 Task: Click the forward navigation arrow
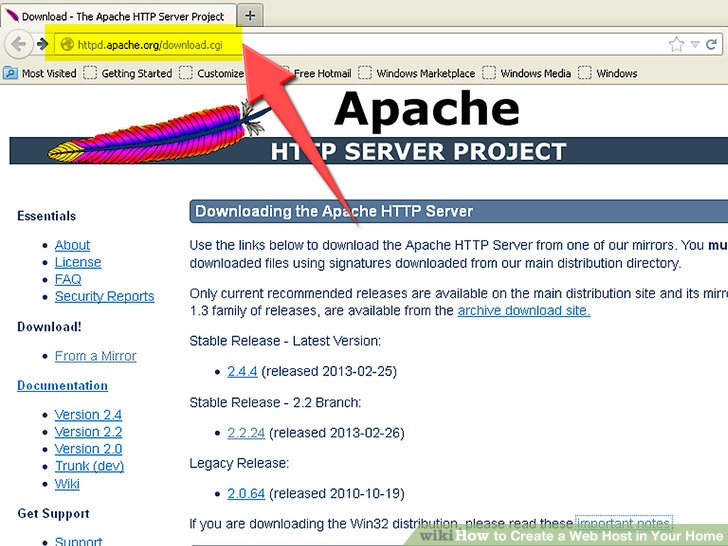tap(43, 44)
